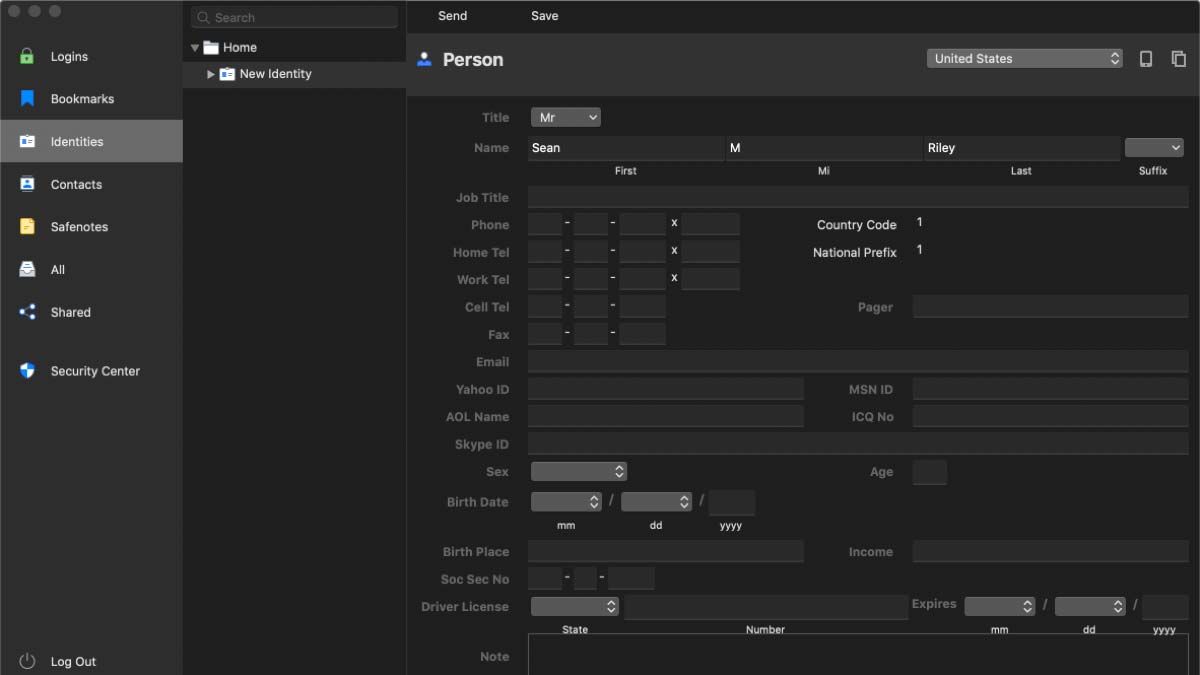1200x675 pixels.
Task: Open the Security Center shield icon
Action: (26, 371)
